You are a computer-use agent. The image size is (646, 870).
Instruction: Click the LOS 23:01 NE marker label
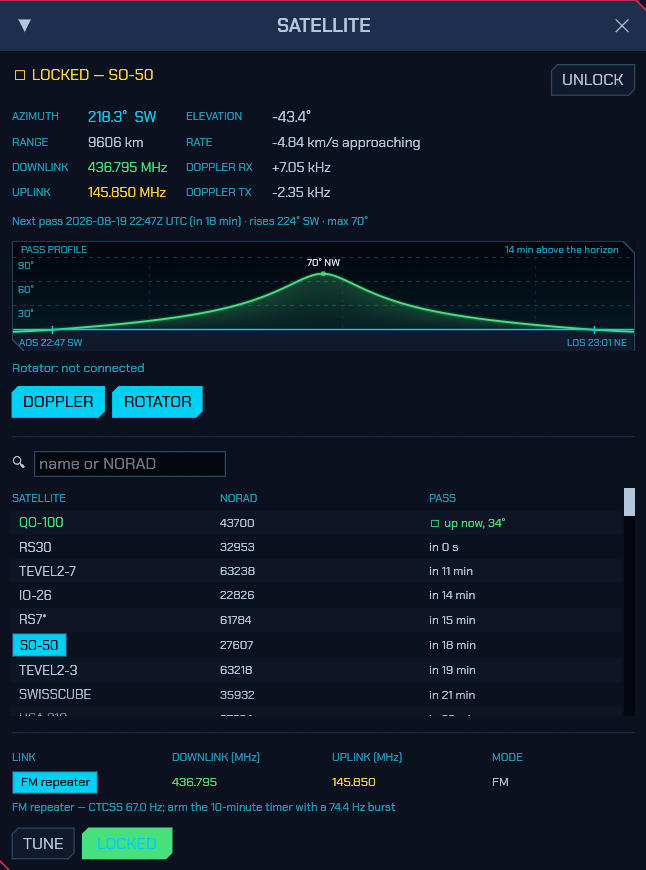597,343
